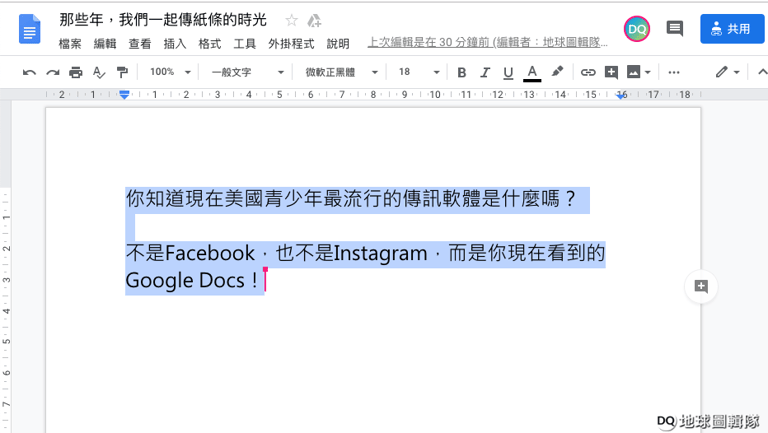The width and height of the screenshot is (768, 433).
Task: Add comment via the page-margin button
Action: pos(701,287)
